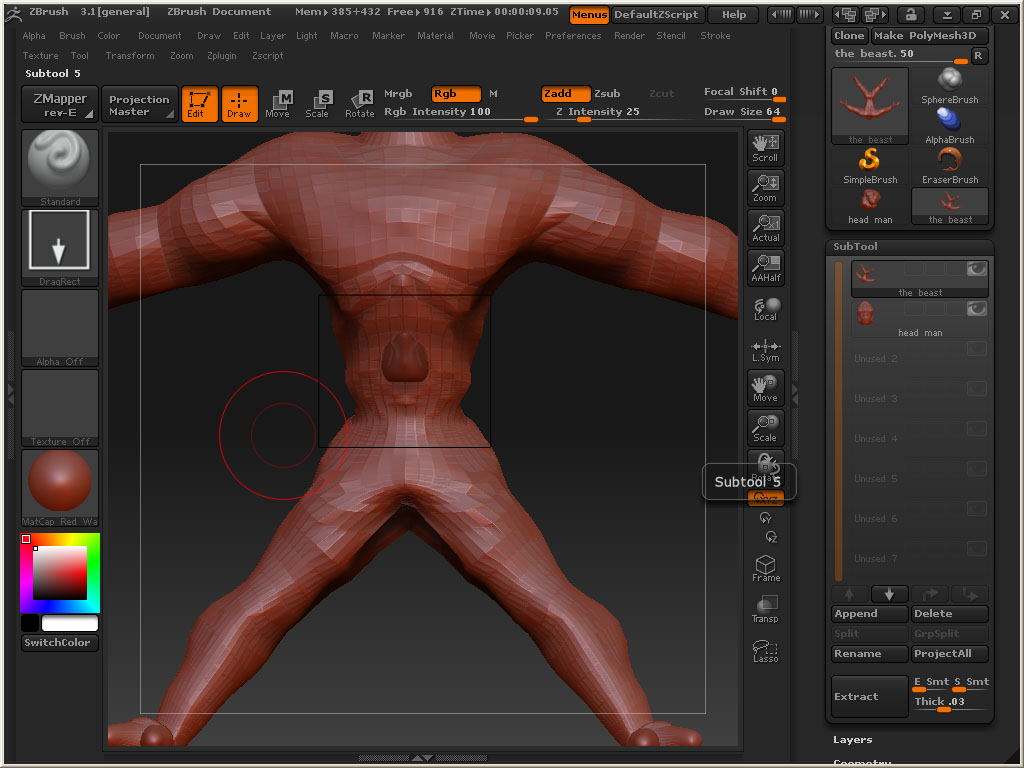Toggle the Menus button off
Viewport: 1024px width, 768px height.
589,14
